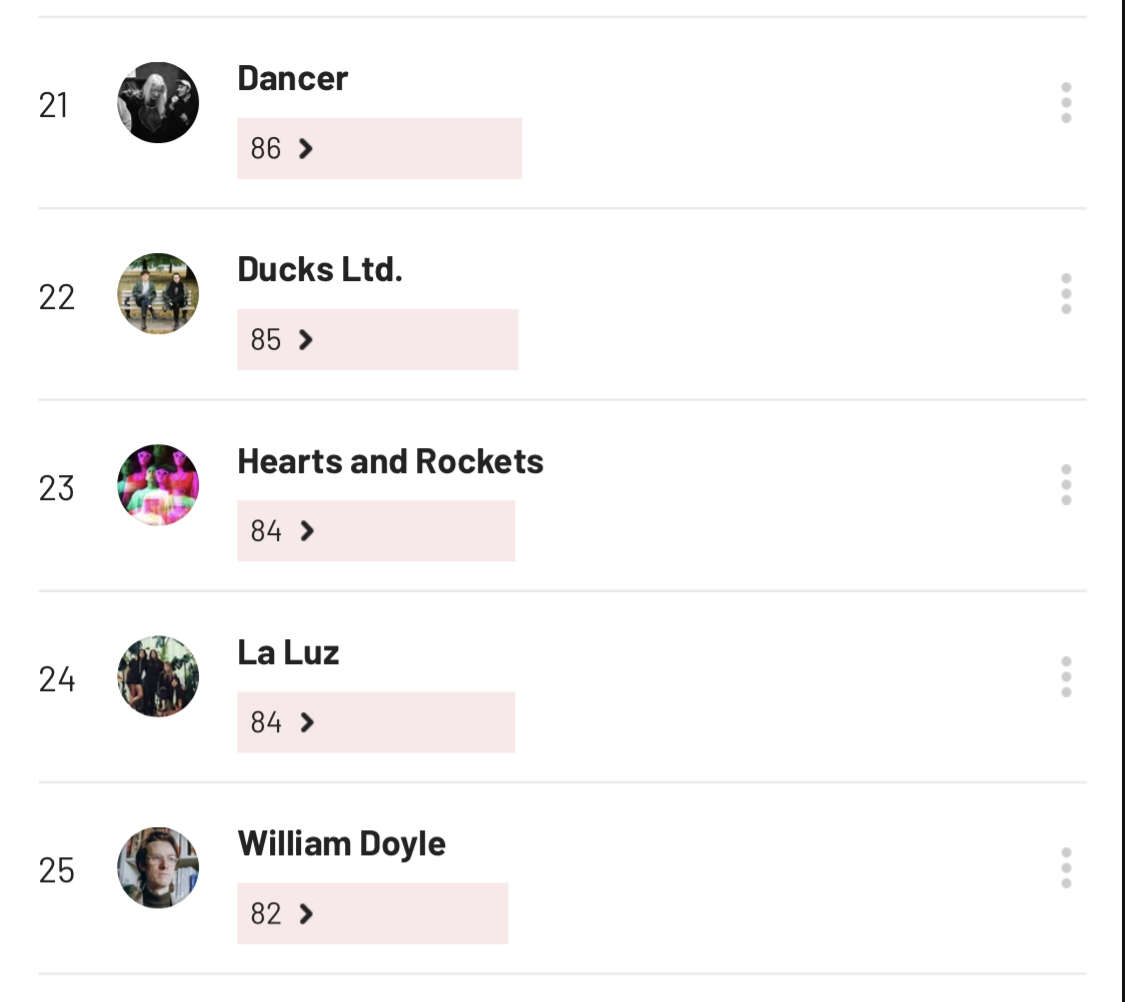Open the three-dot menu for Ducks Ltd.

pyautogui.click(x=1066, y=294)
